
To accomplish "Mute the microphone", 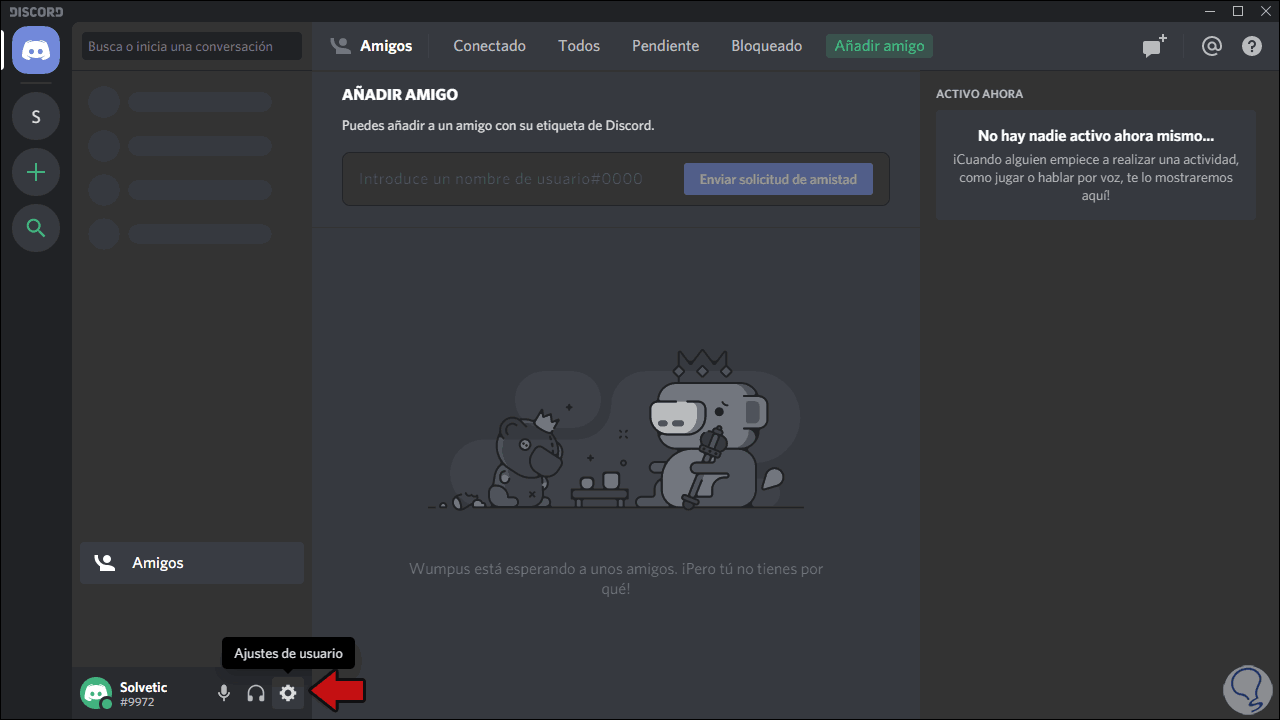I will 224,693.
